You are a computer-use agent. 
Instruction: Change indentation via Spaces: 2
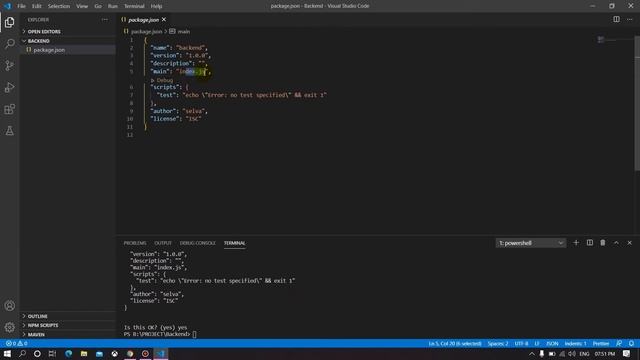tap(498, 343)
